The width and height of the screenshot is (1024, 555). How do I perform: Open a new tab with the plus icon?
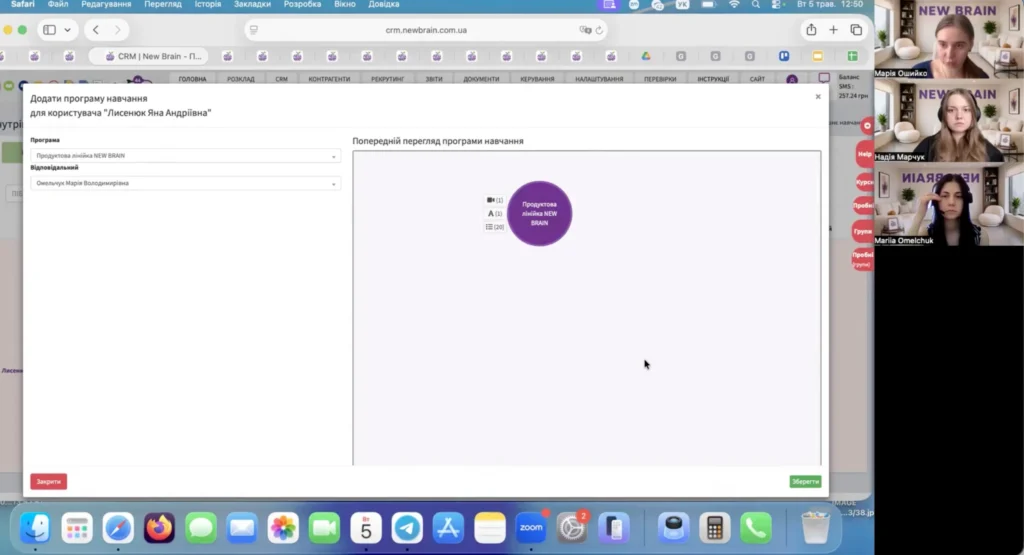point(833,29)
